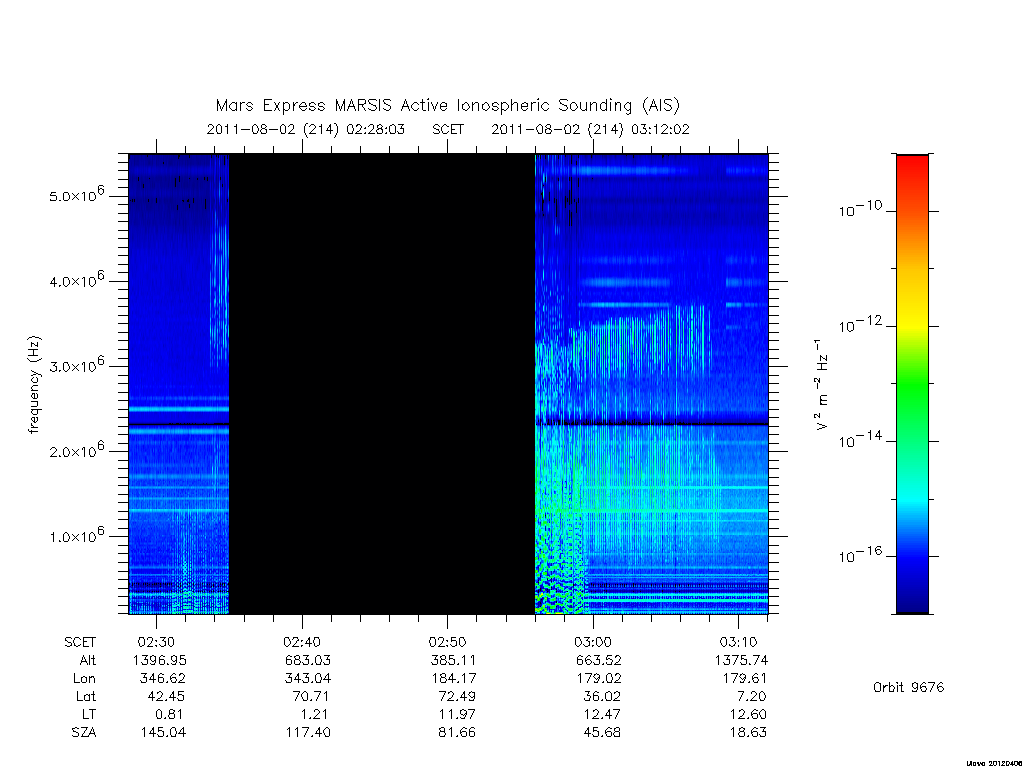Click the 3.0×10⁶ frequency axis label

(76, 365)
